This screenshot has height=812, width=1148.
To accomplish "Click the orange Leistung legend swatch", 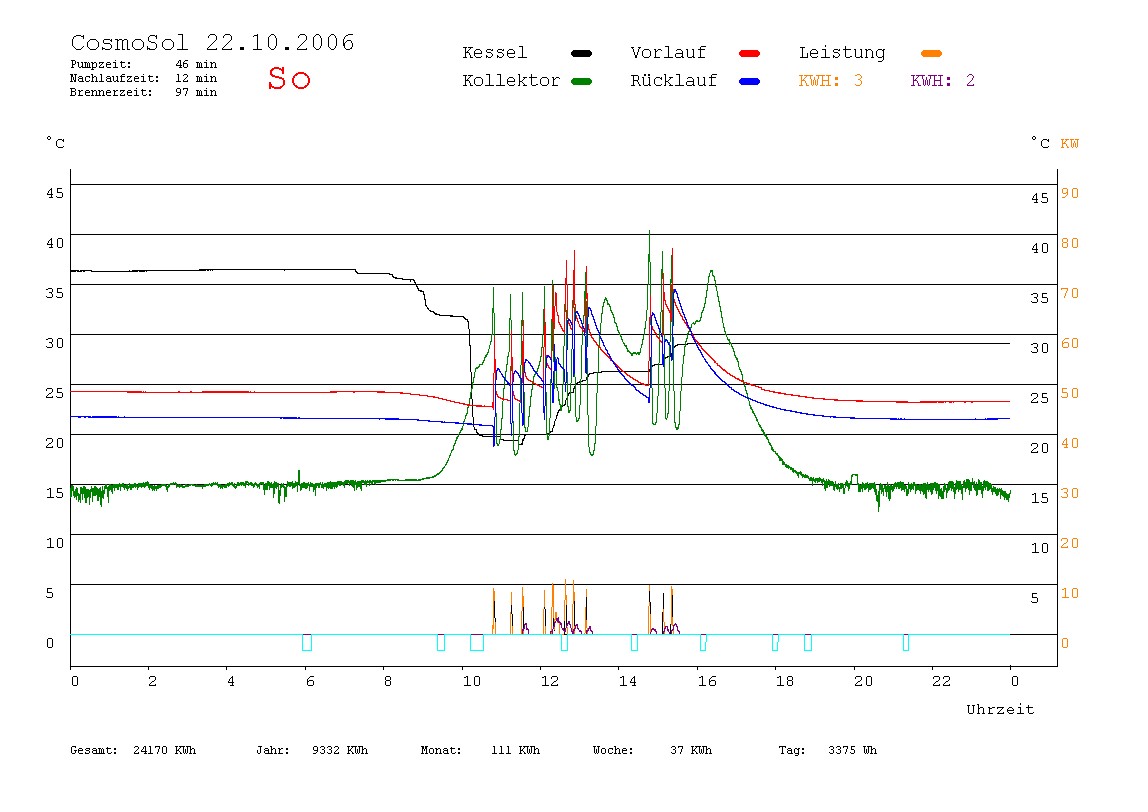I will pos(931,53).
